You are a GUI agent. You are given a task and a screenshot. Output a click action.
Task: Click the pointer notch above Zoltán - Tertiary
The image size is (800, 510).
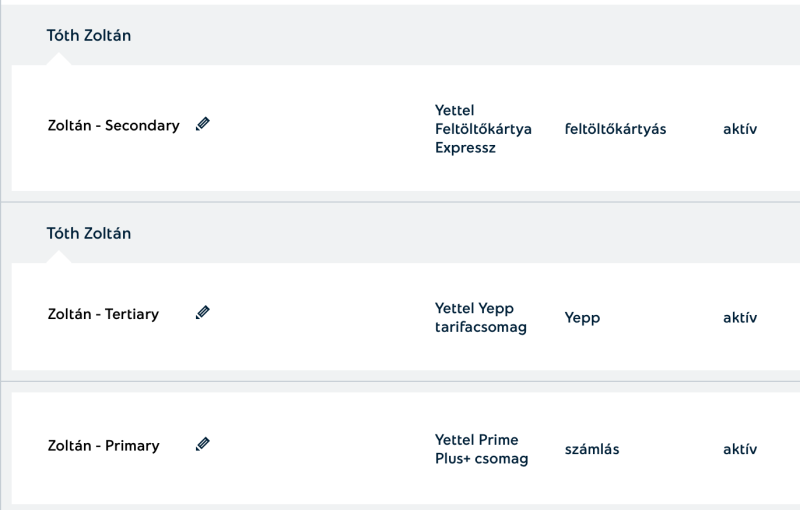60,257
